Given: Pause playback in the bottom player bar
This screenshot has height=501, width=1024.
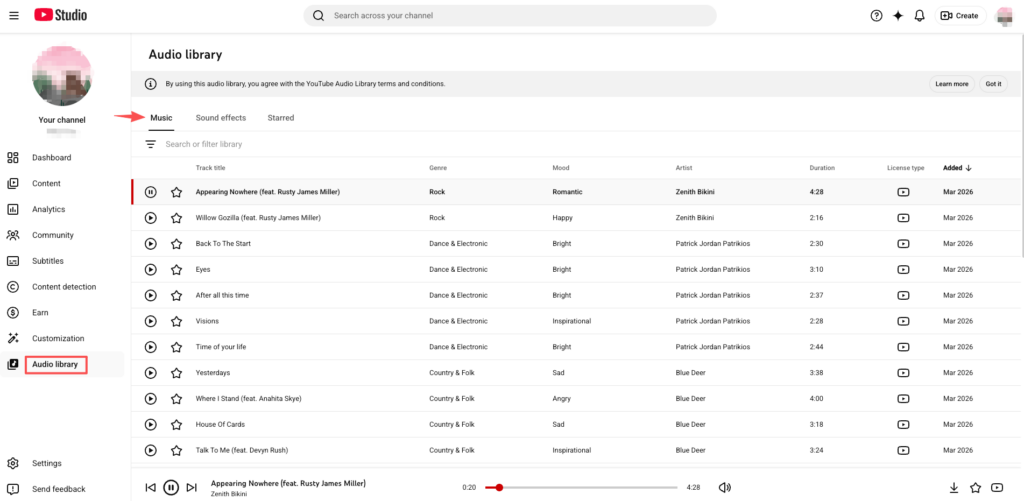Looking at the screenshot, I should pyautogui.click(x=170, y=487).
